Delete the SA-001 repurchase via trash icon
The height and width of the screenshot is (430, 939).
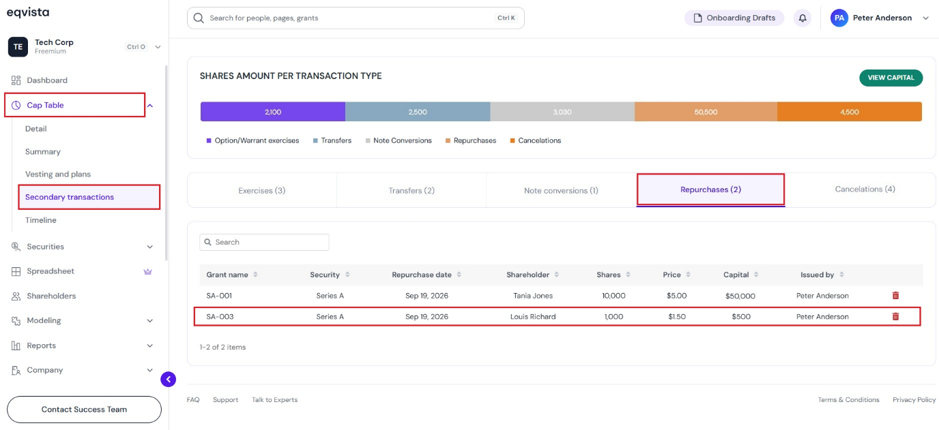point(895,295)
